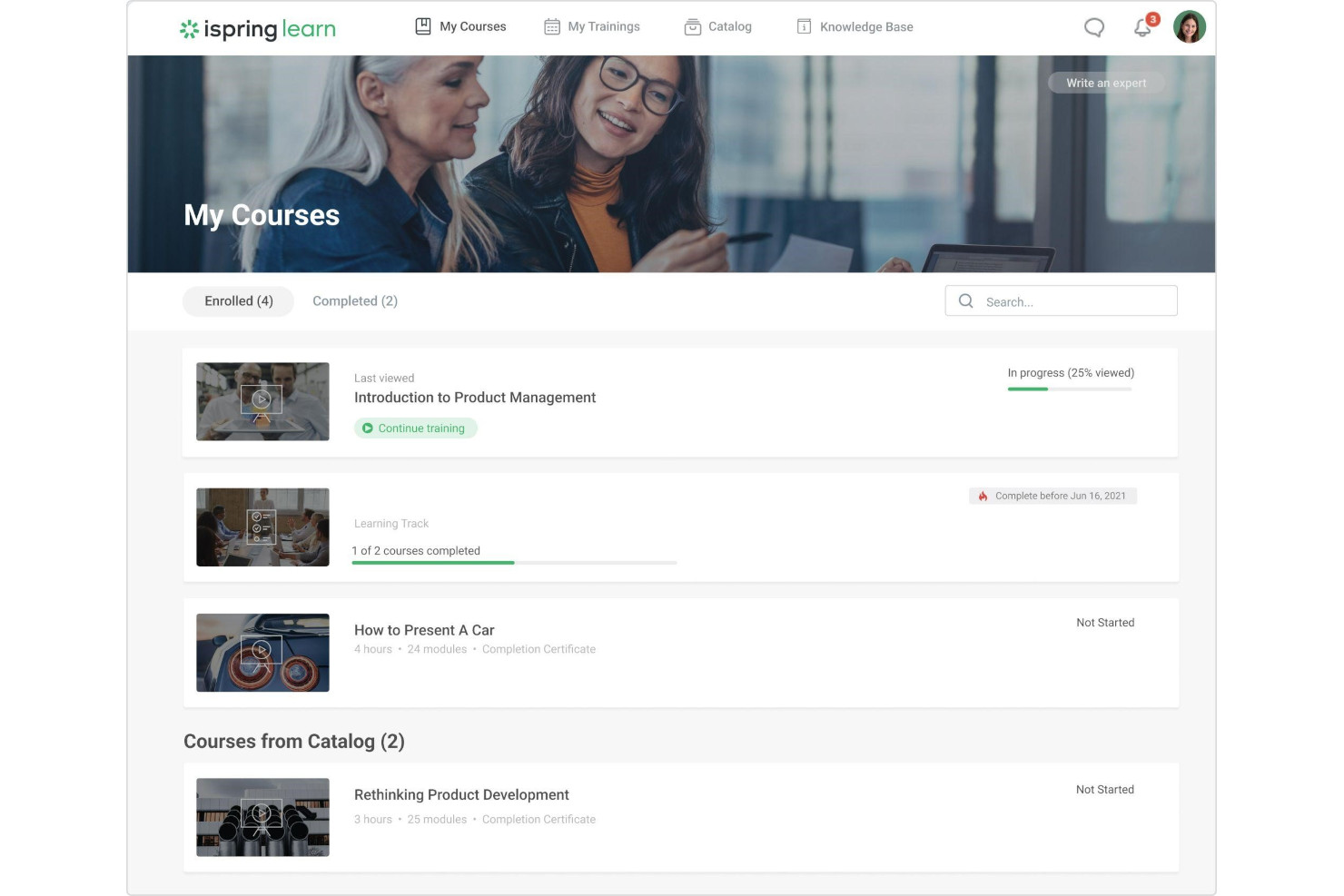Click the iSpring Learn logo
1344x896 pixels.
(x=258, y=29)
